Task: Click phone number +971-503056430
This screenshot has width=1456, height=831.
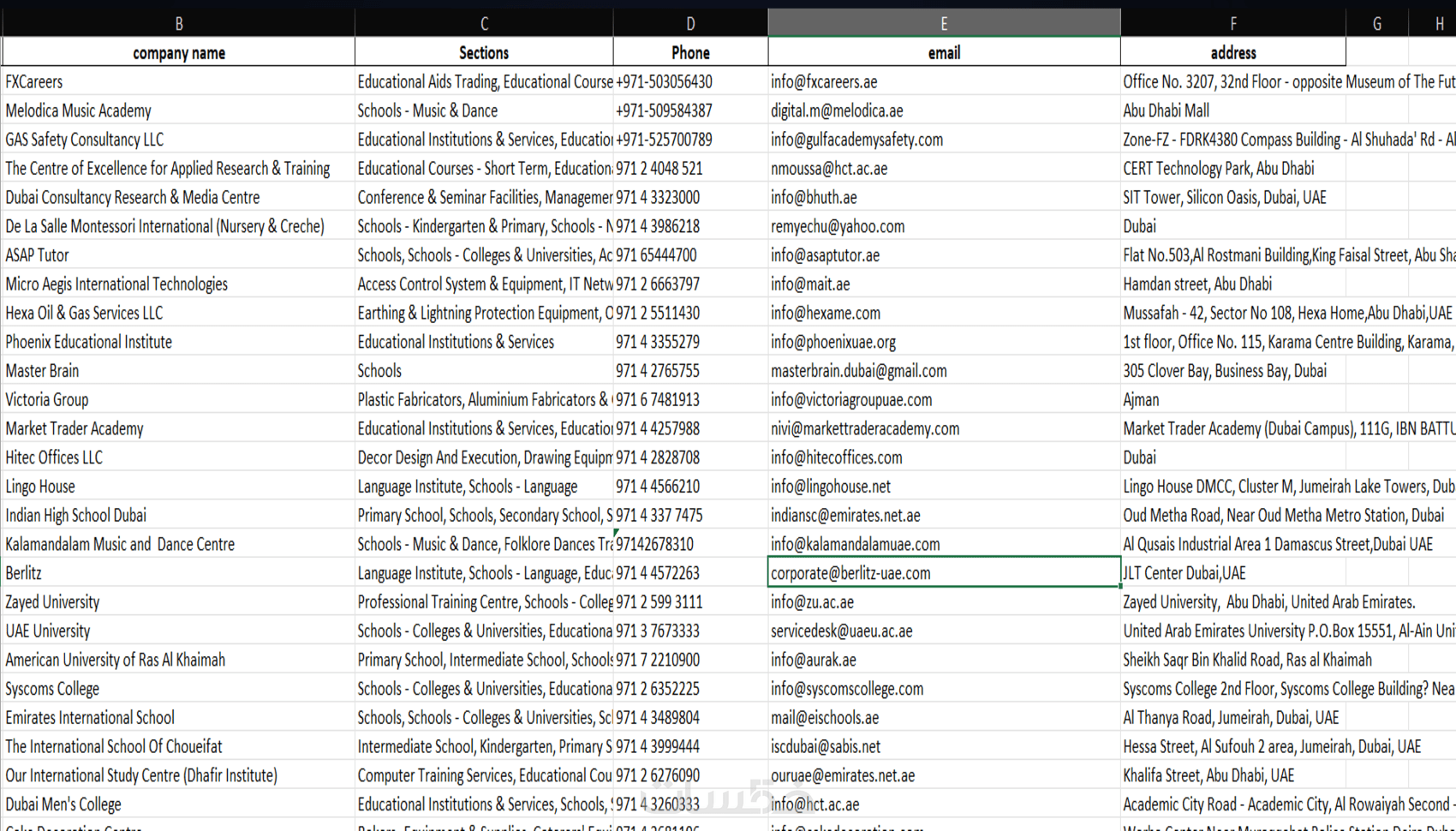Action: (x=690, y=81)
